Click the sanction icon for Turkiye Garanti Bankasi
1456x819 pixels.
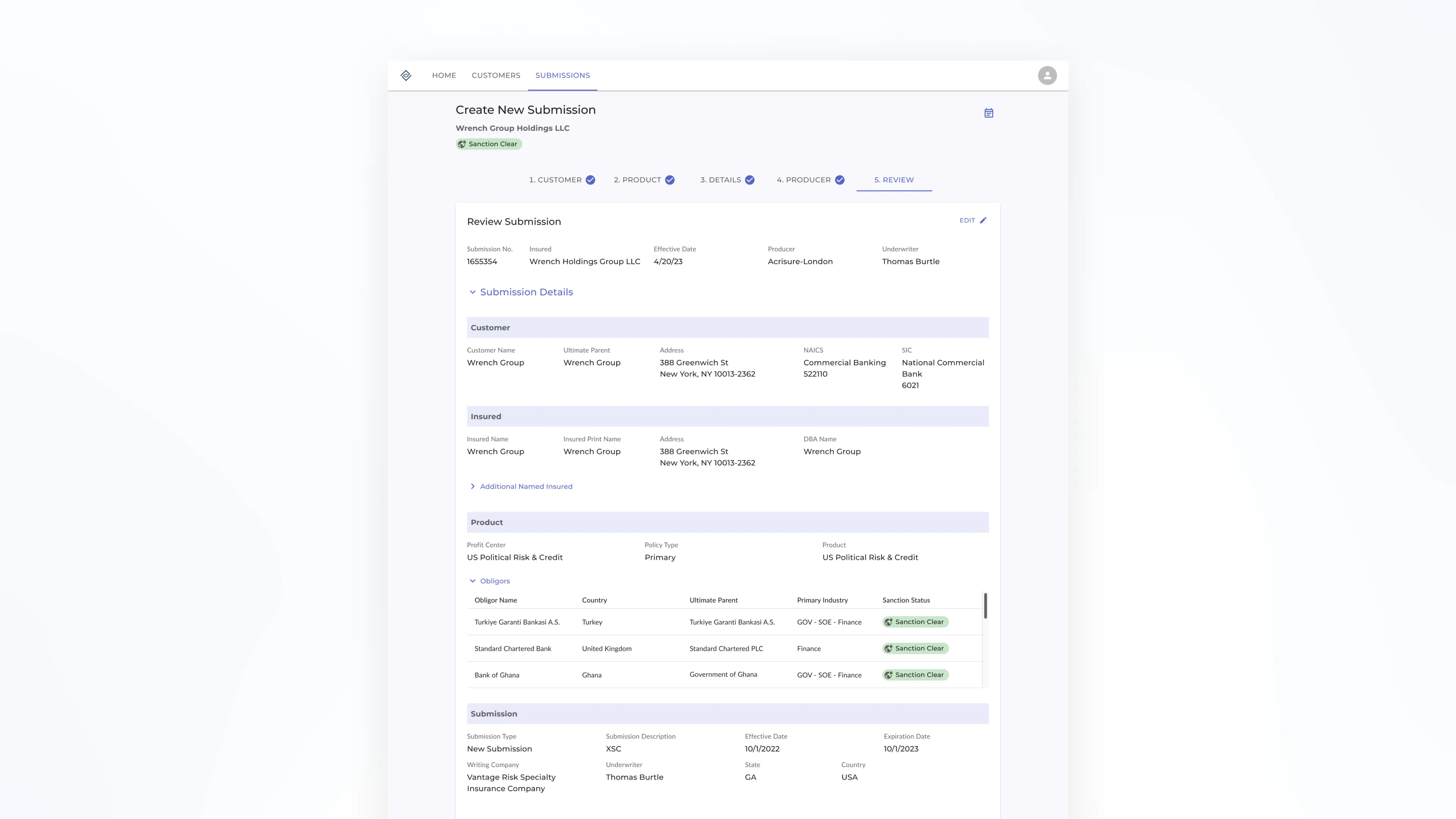888,622
